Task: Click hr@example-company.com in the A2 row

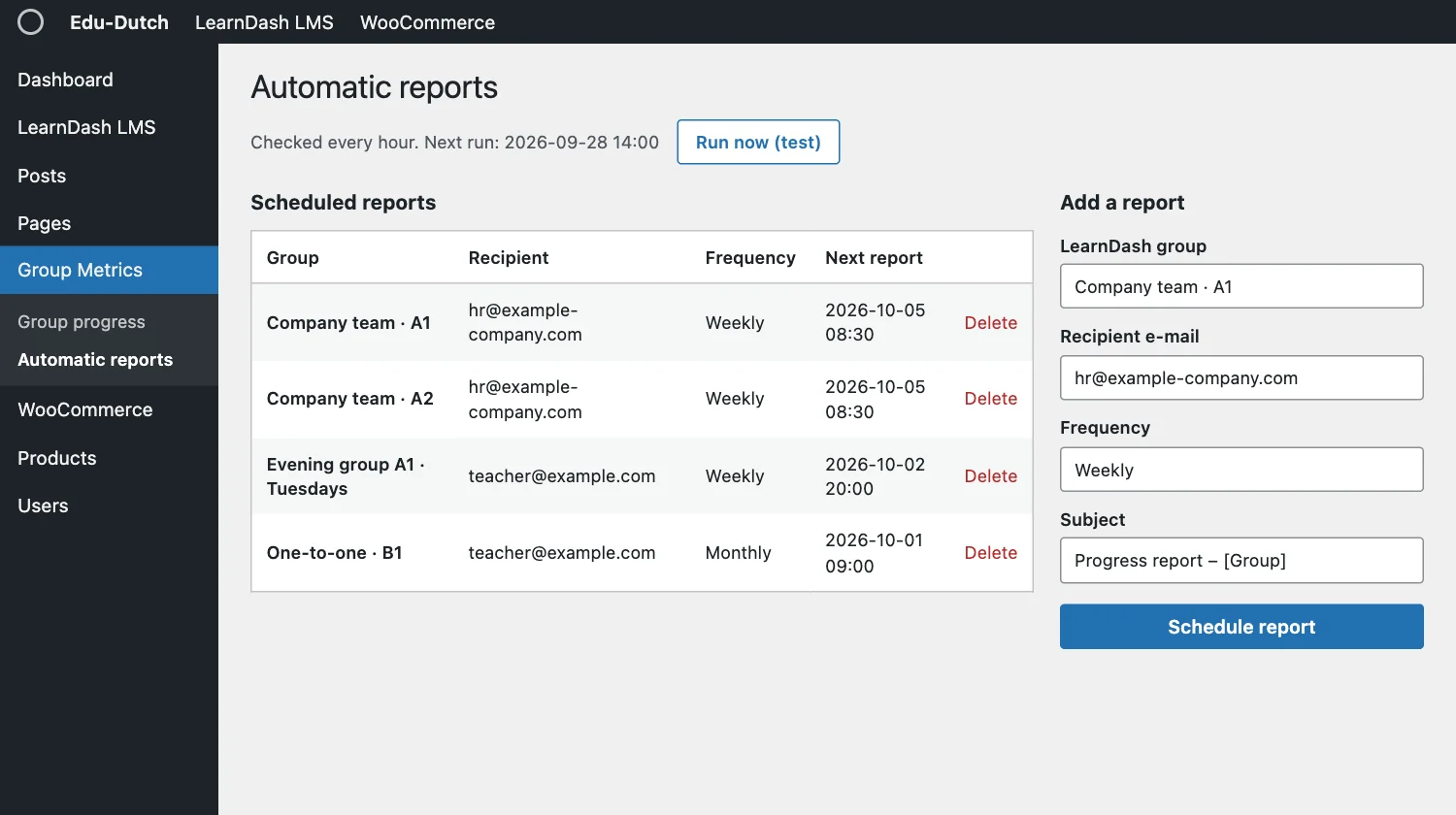Action: click(525, 399)
